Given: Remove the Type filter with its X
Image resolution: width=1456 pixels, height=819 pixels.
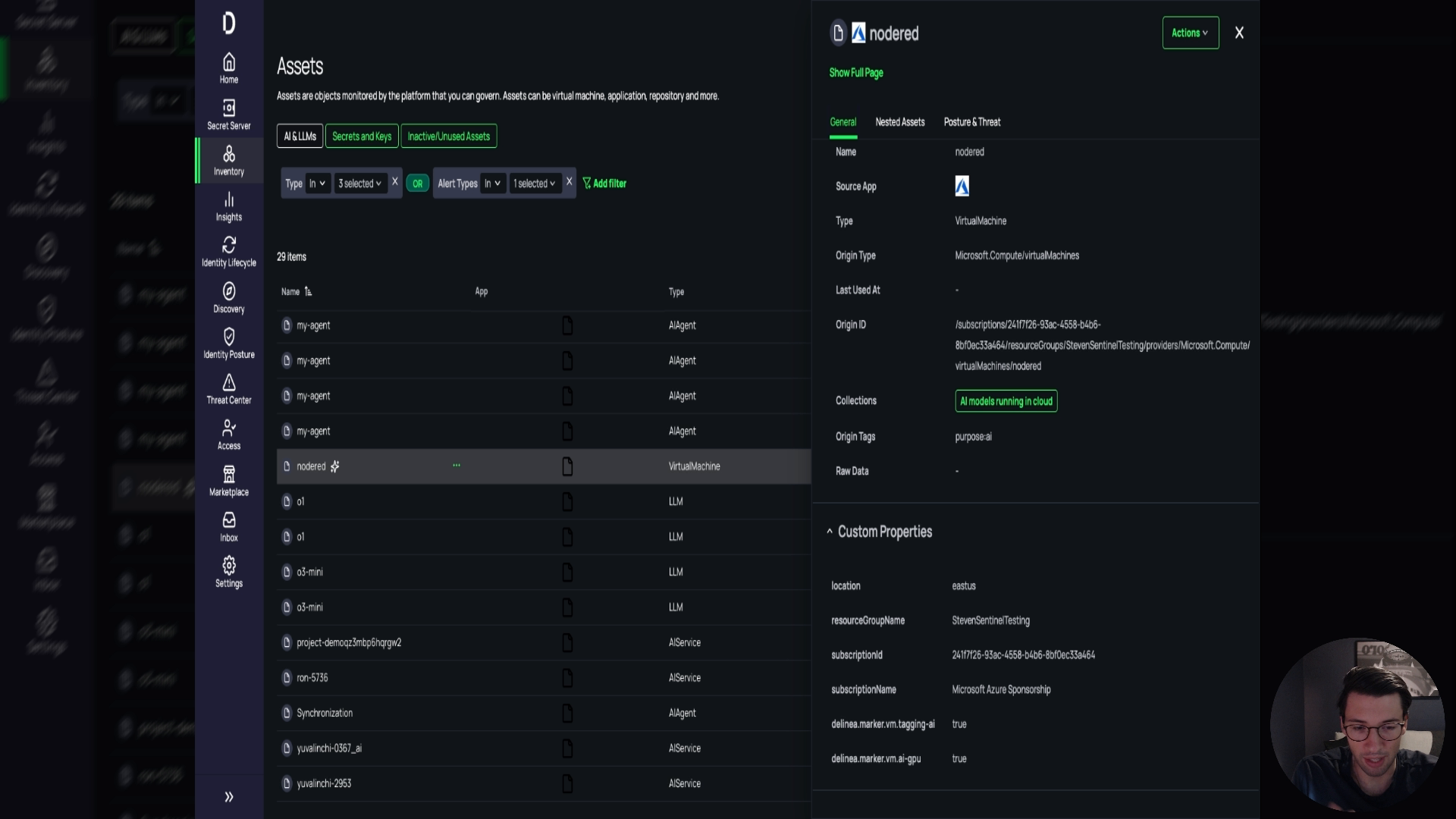Looking at the screenshot, I should pyautogui.click(x=395, y=182).
